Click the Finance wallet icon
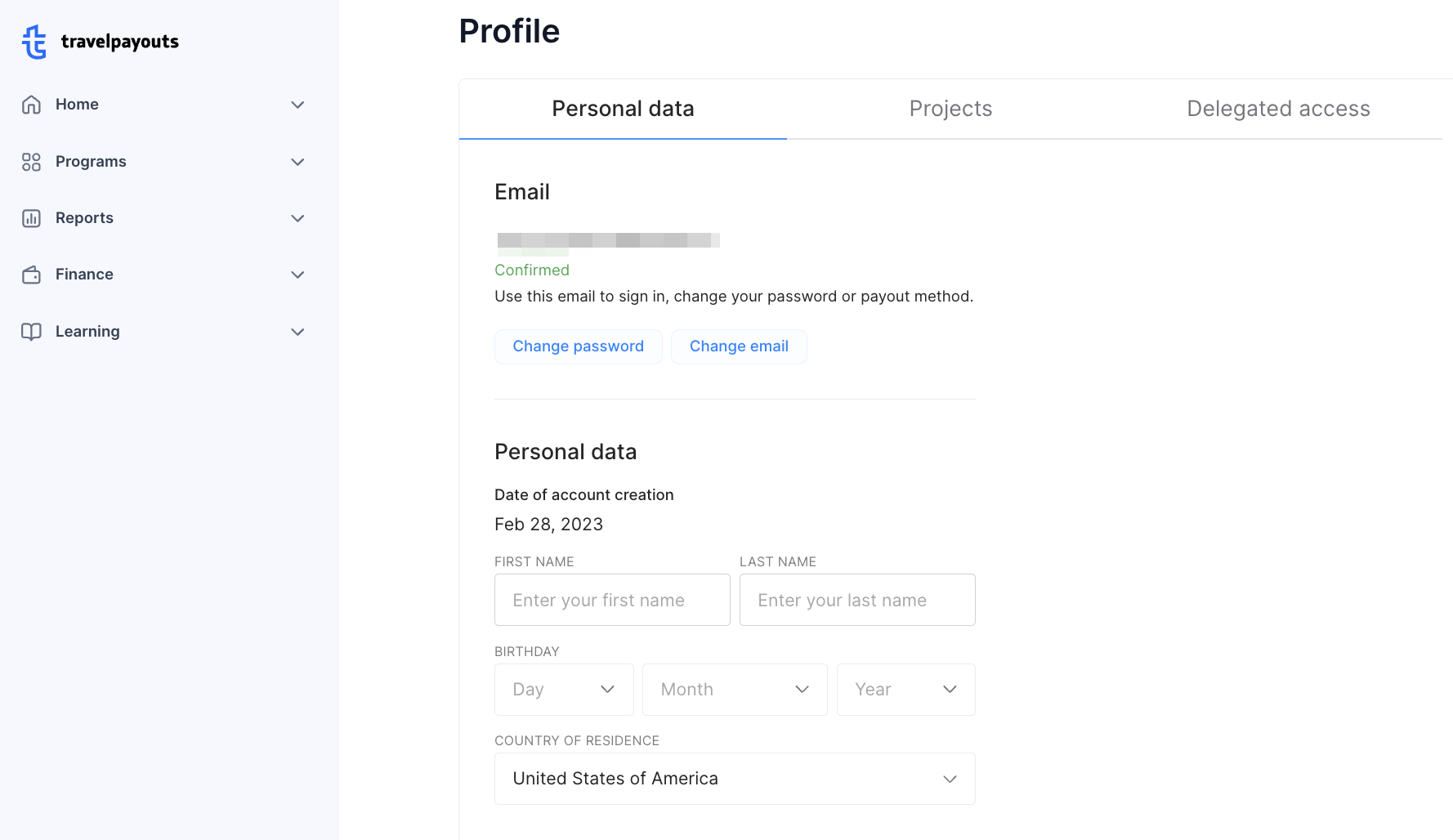This screenshot has height=840, width=1453. tap(31, 275)
